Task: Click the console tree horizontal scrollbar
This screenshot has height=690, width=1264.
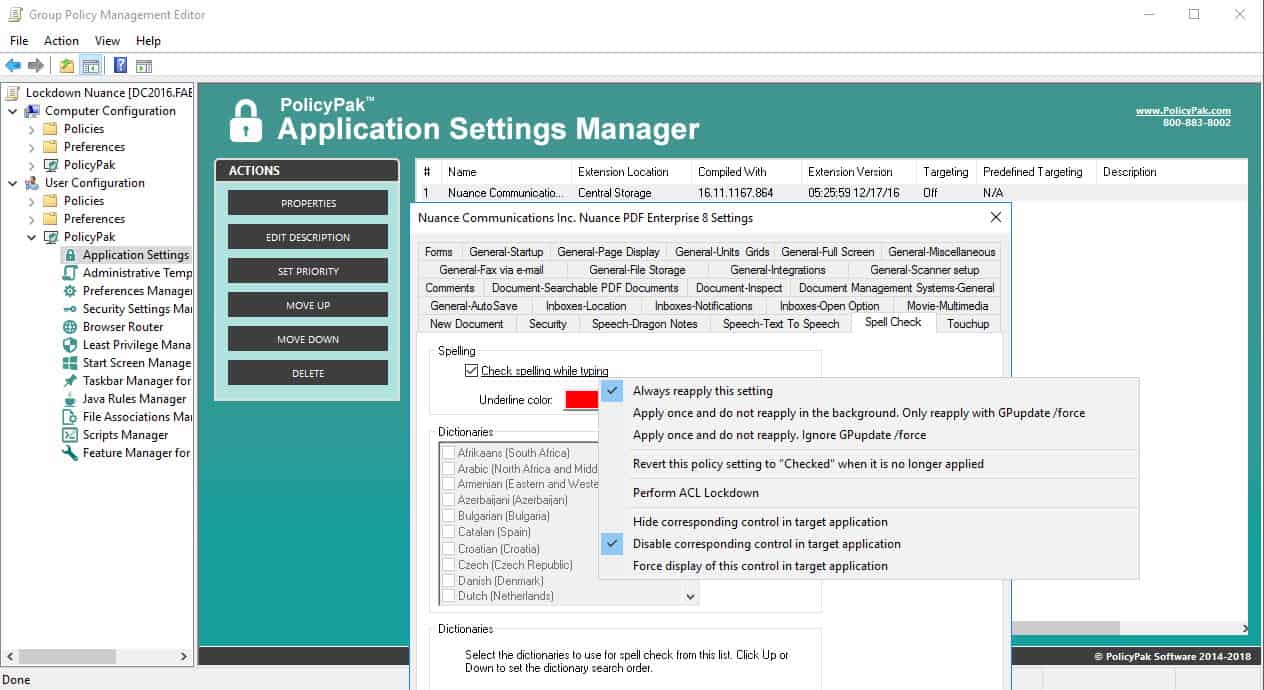Action: [x=98, y=656]
